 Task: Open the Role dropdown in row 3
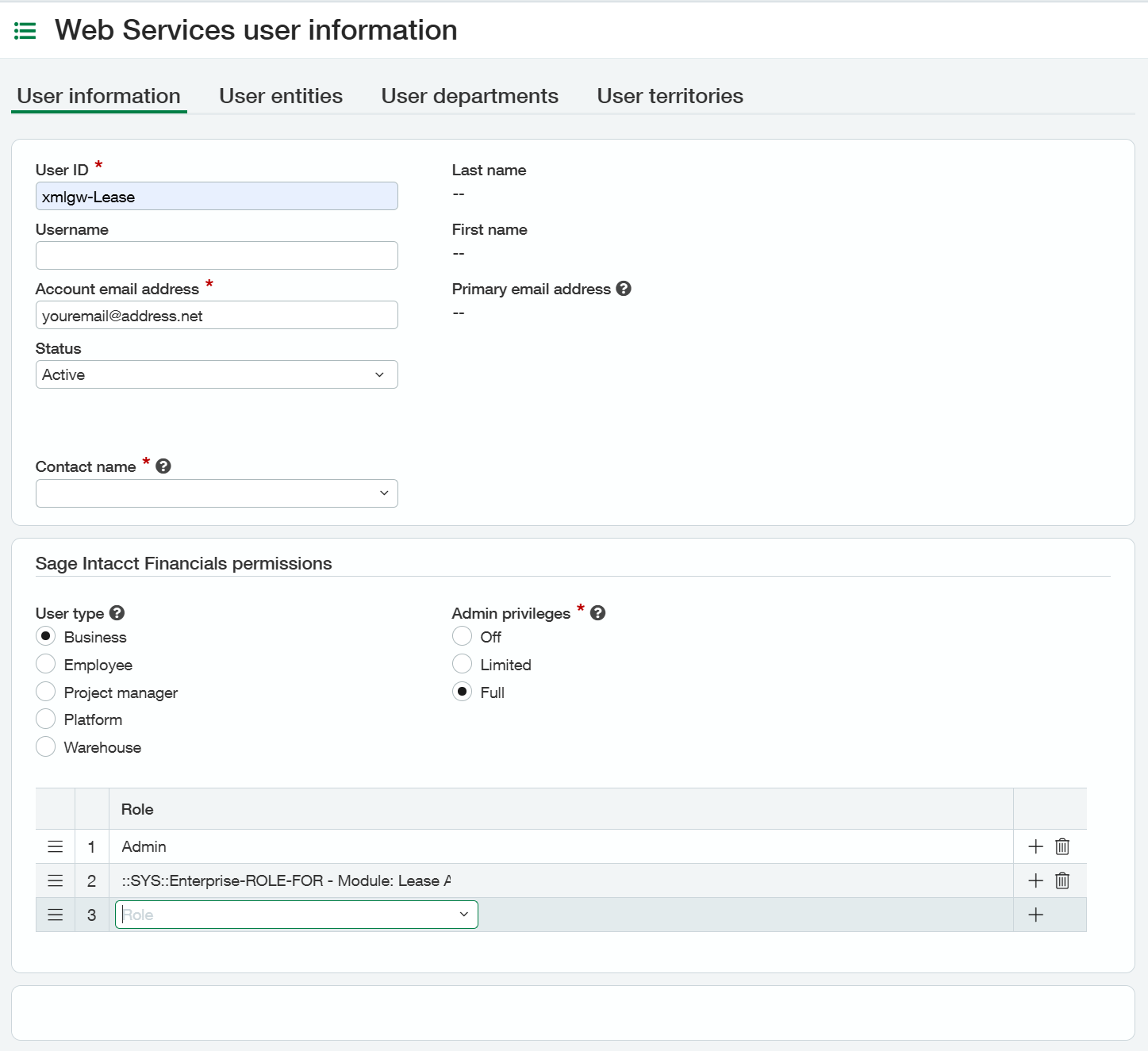(x=297, y=915)
